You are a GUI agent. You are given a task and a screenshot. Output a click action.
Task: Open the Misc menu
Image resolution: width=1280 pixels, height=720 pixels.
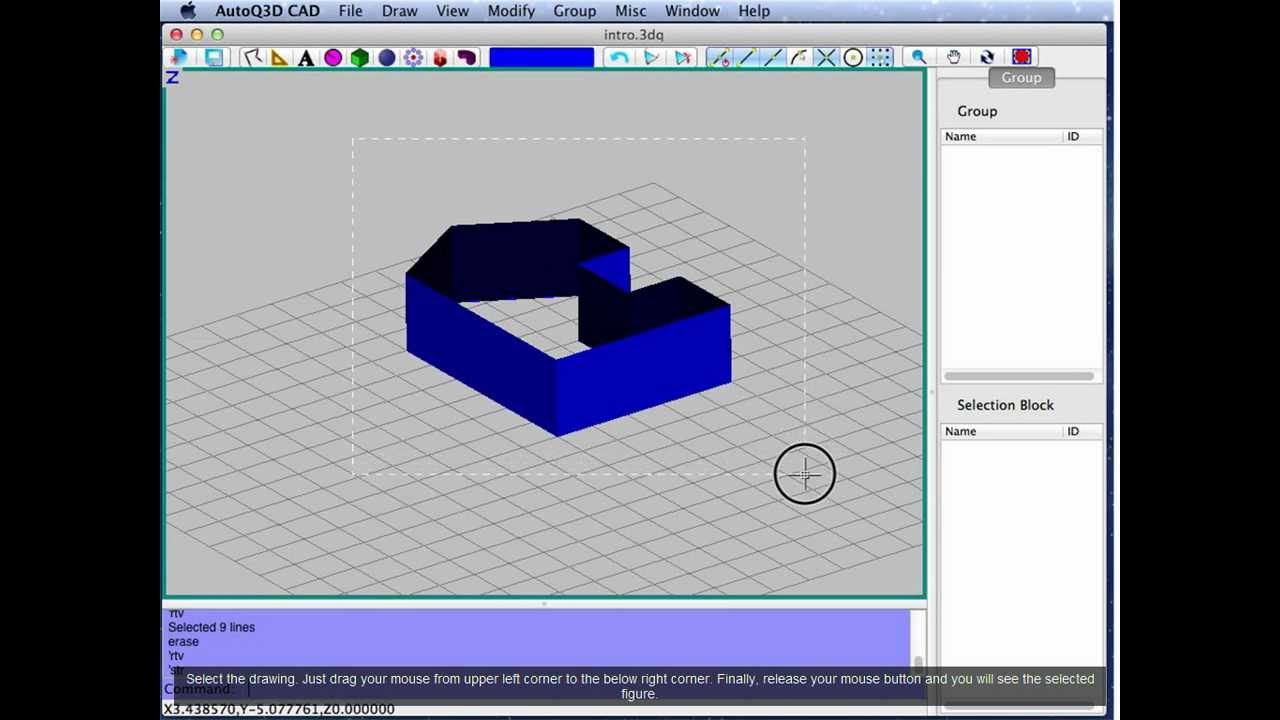tap(630, 11)
